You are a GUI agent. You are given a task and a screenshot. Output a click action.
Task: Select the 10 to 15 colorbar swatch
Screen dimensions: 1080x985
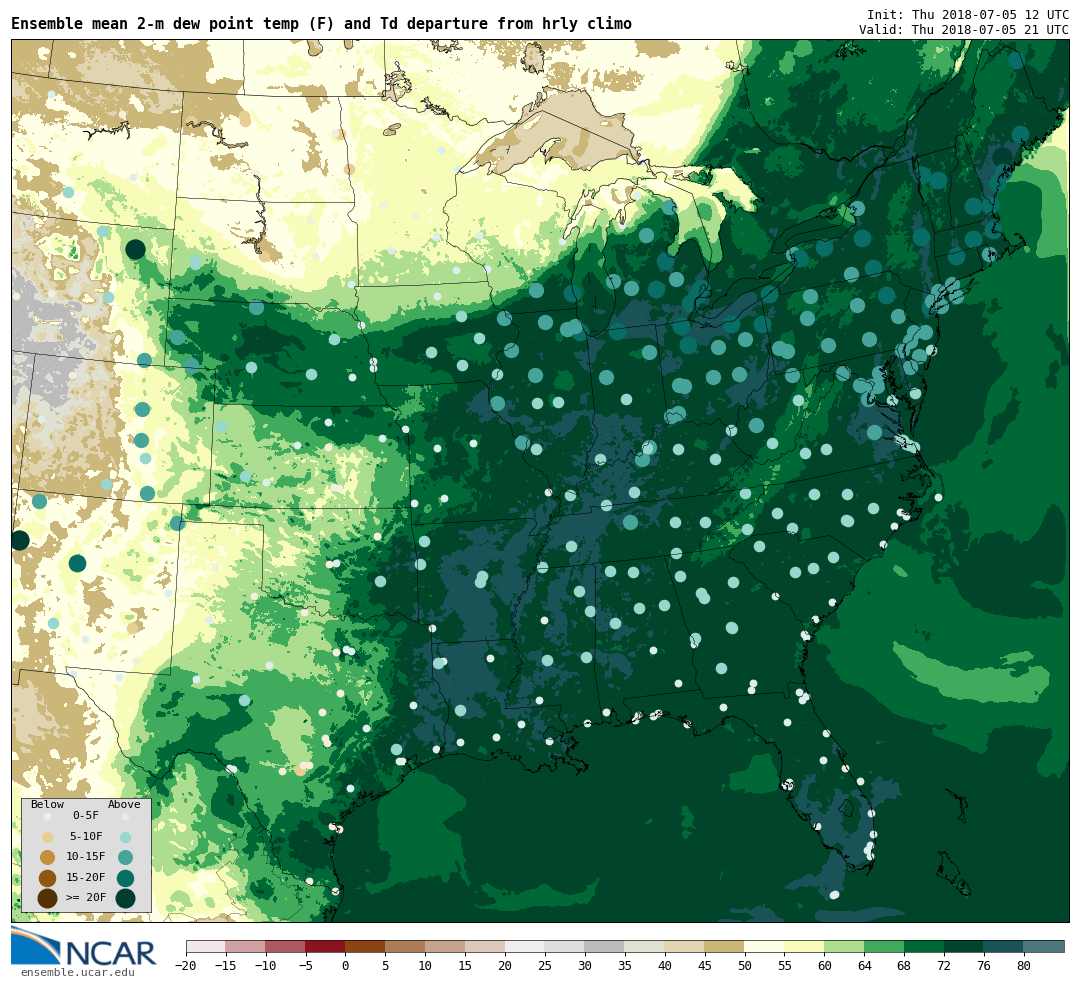coord(446,946)
